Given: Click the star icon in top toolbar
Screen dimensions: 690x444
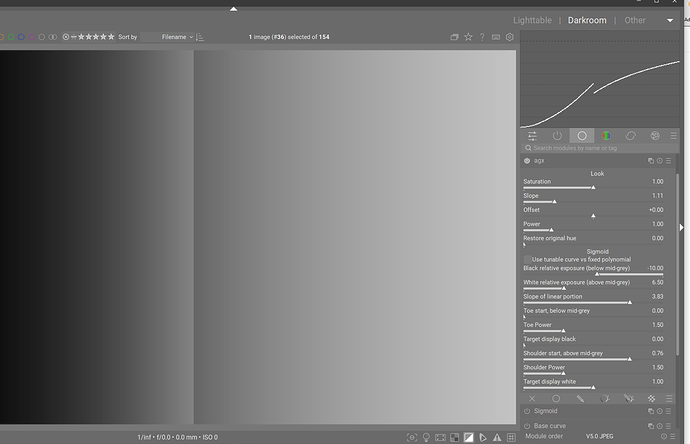Looking at the screenshot, I should [468, 37].
